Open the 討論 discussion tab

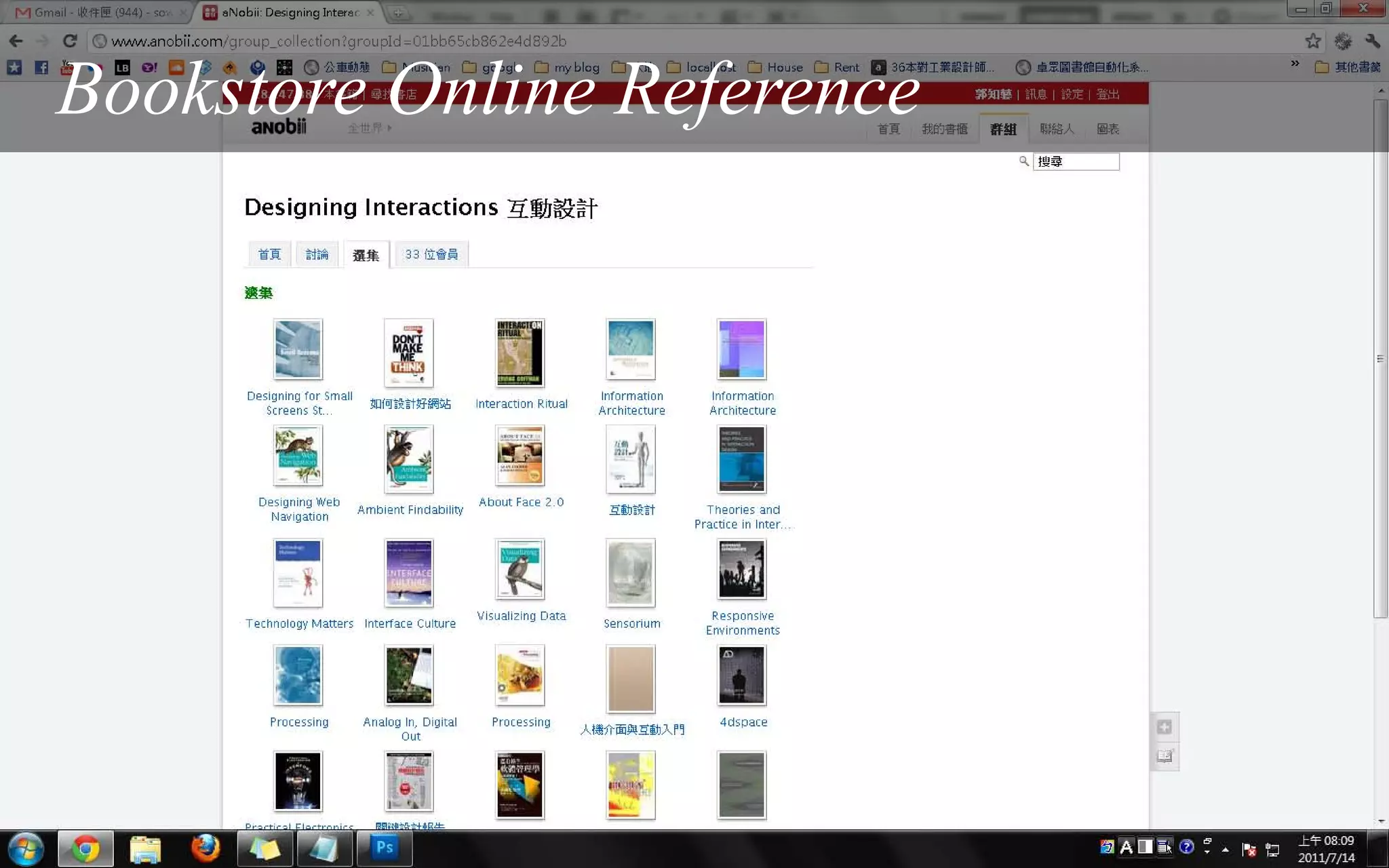pyautogui.click(x=317, y=254)
